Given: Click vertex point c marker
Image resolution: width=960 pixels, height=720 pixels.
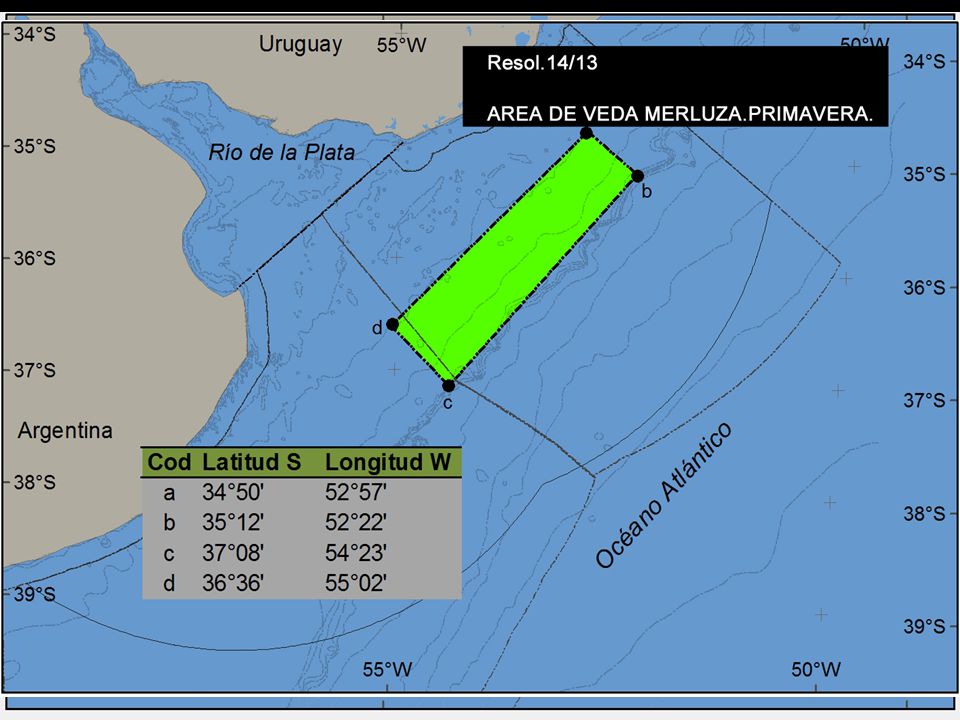Looking at the screenshot, I should point(449,386).
